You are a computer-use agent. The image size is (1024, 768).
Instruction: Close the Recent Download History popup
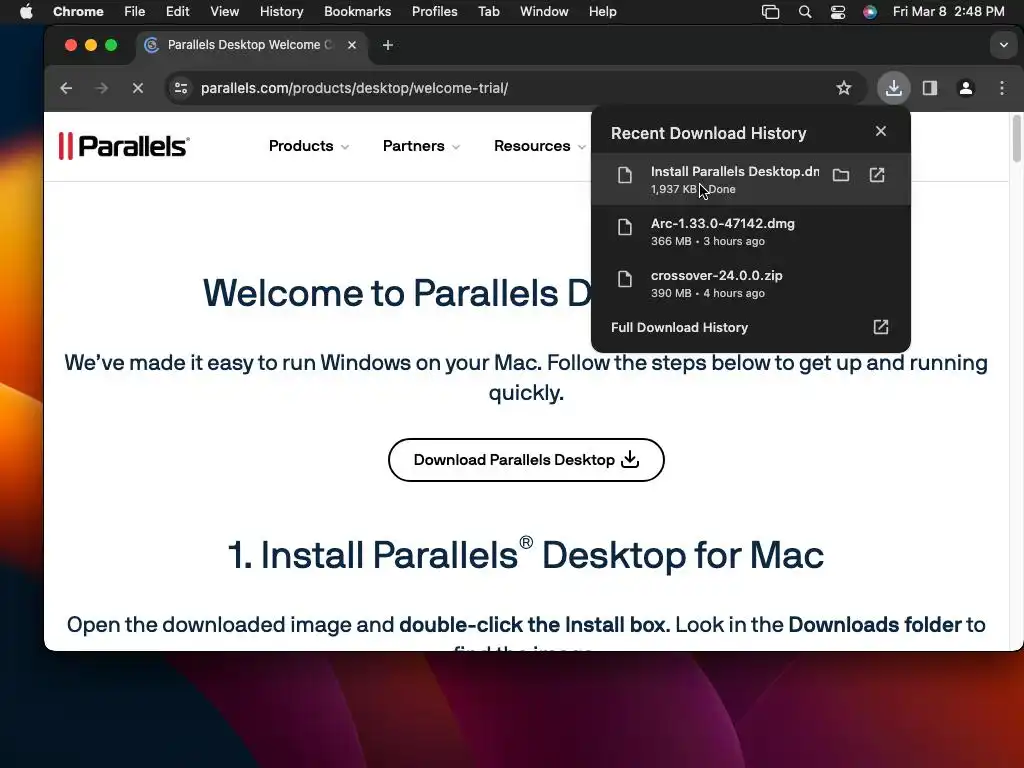[x=881, y=131]
